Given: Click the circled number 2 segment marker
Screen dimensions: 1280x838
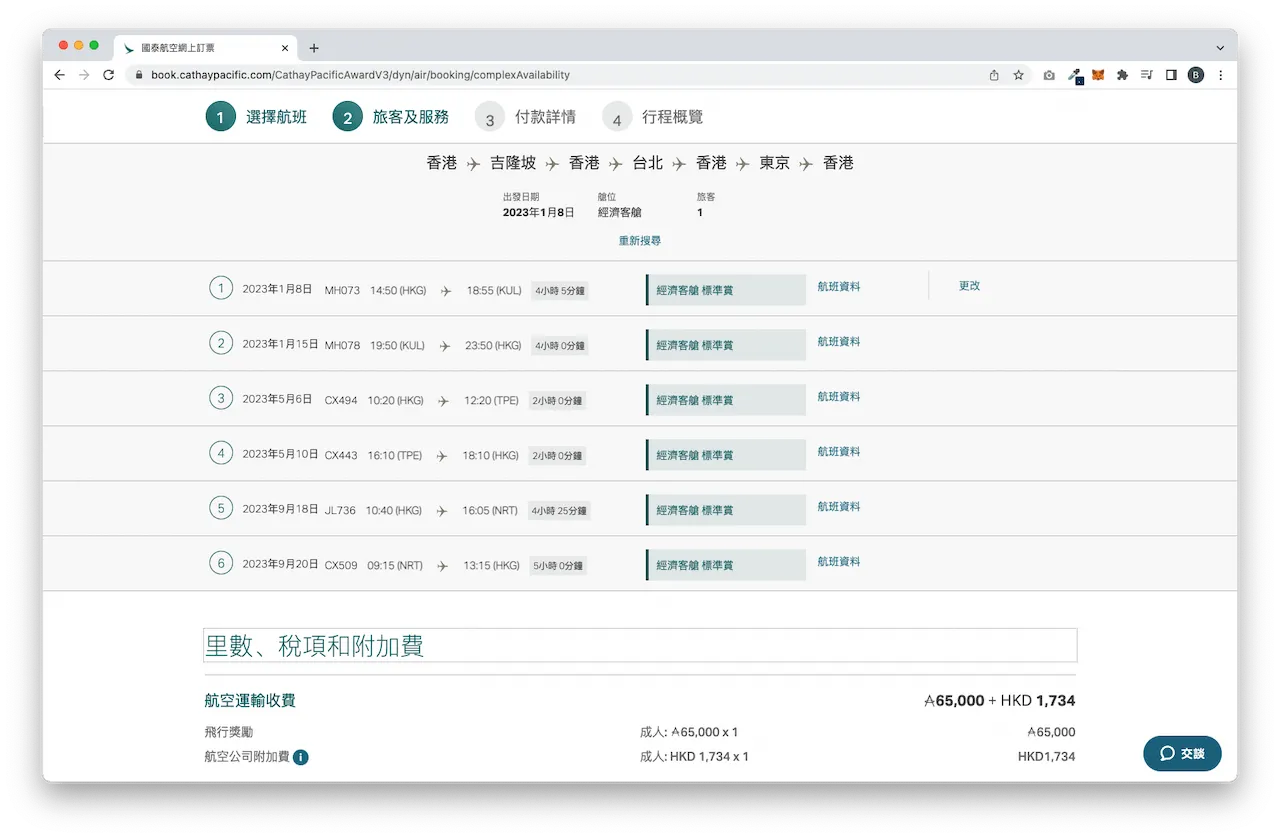Looking at the screenshot, I should click(x=221, y=343).
